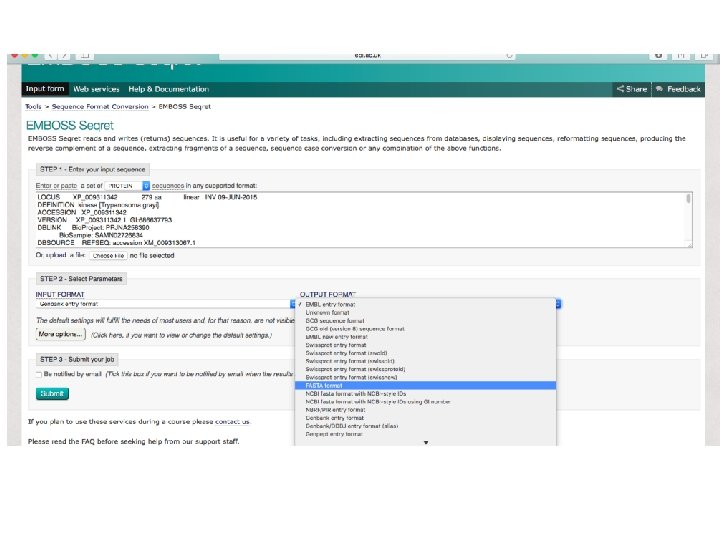720x540 pixels.
Task: Choose Genbank entry format option
Action: 425,418
